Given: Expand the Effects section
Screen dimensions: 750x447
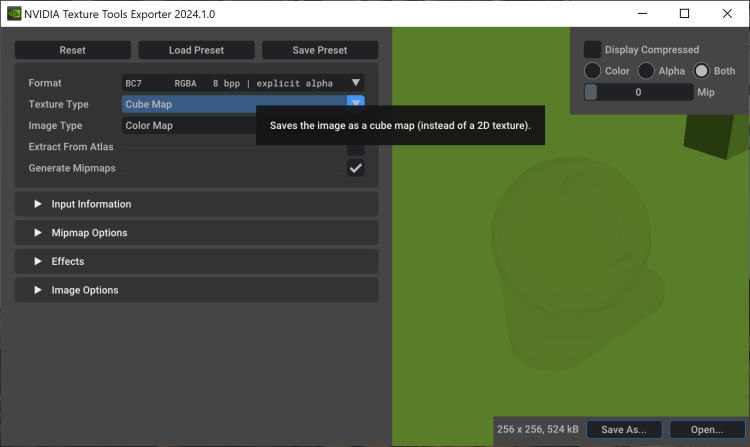Looking at the screenshot, I should (x=197, y=262).
